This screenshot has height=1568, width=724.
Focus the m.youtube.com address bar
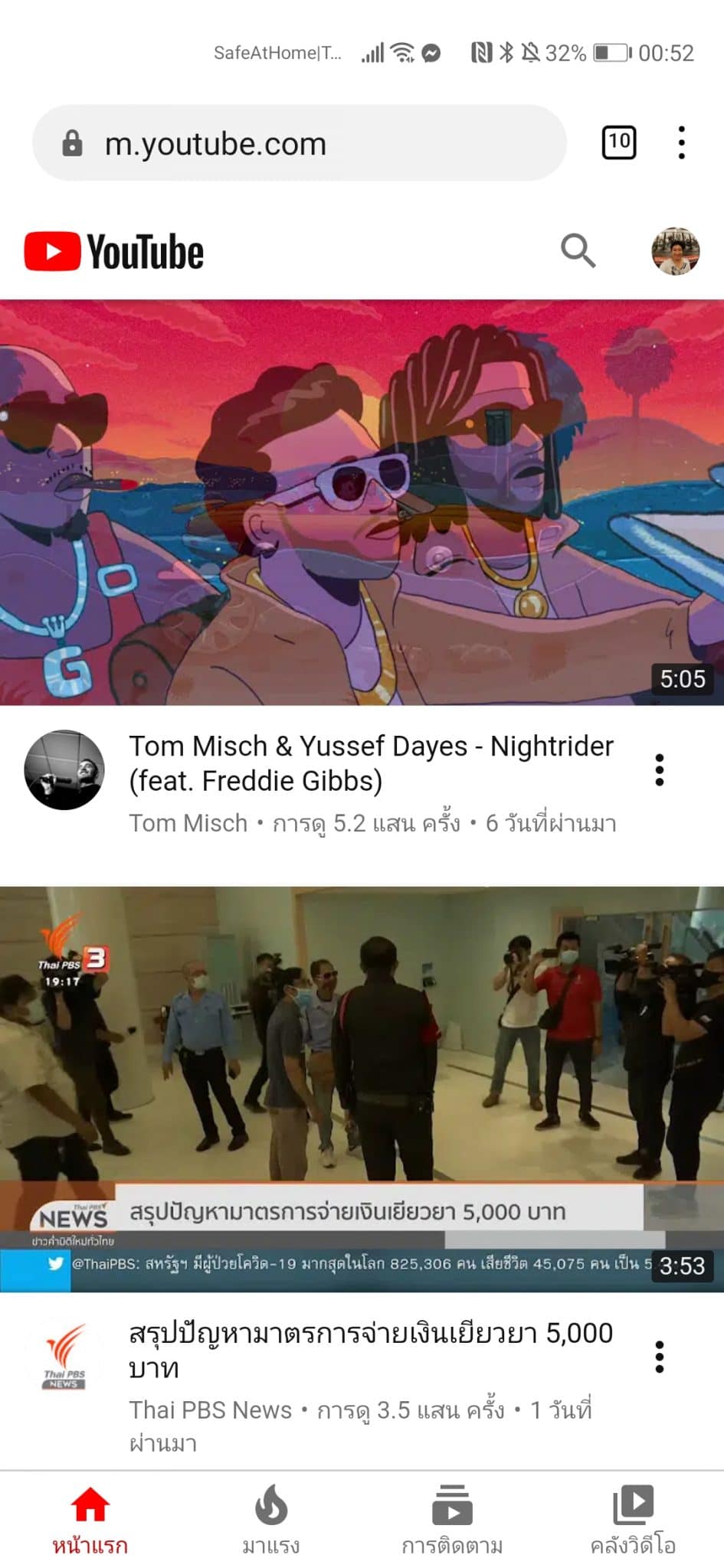click(x=299, y=143)
